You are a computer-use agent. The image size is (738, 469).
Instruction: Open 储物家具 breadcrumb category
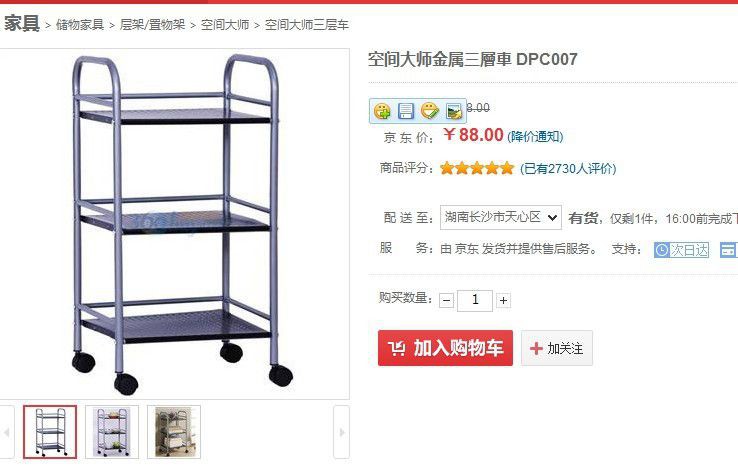(80, 24)
